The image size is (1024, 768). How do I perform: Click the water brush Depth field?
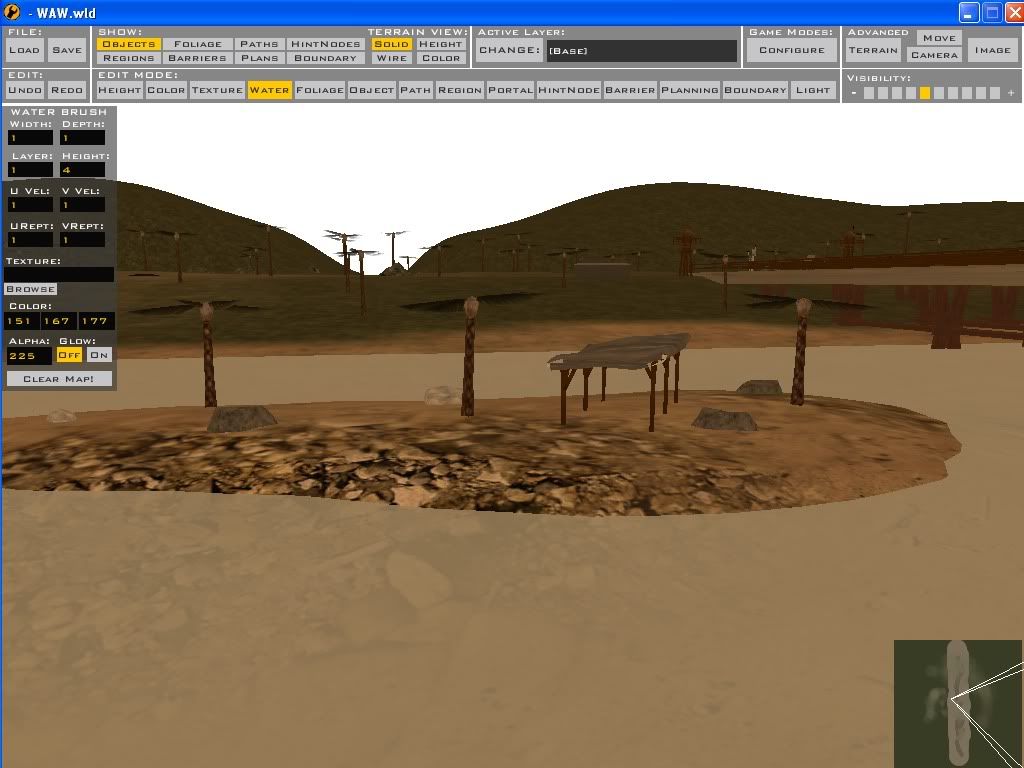pyautogui.click(x=82, y=138)
